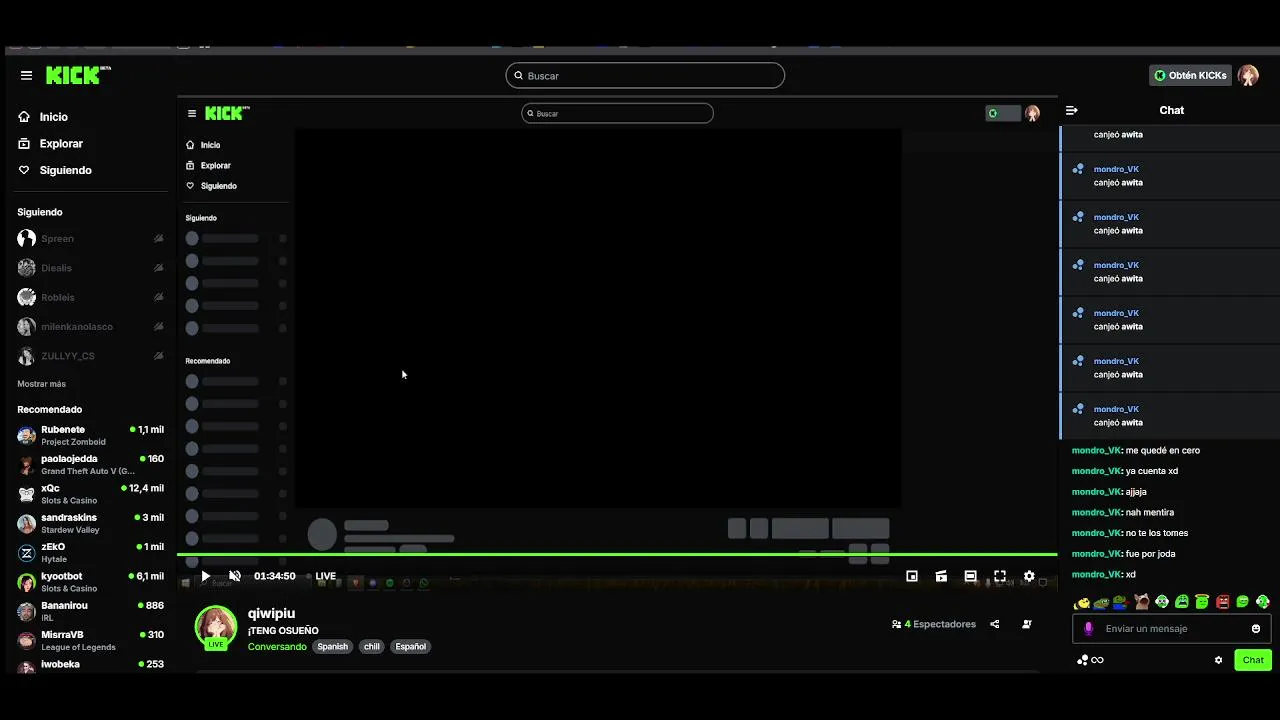Pick the yellow Pepe emote in quick emotes
Image resolution: width=1280 pixels, height=720 pixels.
click(x=1081, y=602)
